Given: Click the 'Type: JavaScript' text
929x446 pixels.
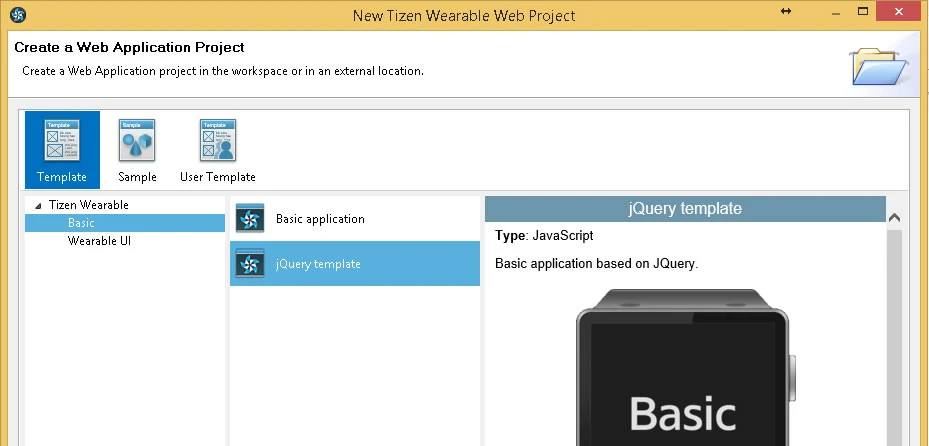Looking at the screenshot, I should tap(544, 236).
